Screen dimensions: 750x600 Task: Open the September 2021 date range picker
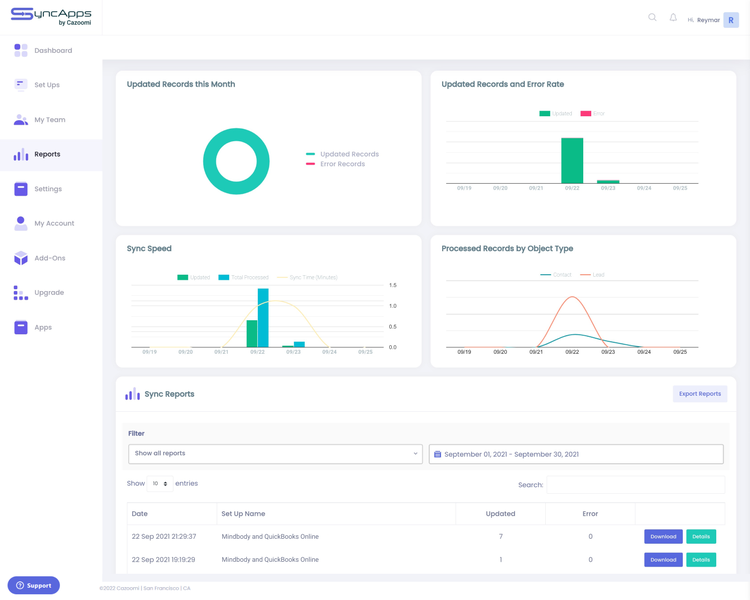click(576, 454)
